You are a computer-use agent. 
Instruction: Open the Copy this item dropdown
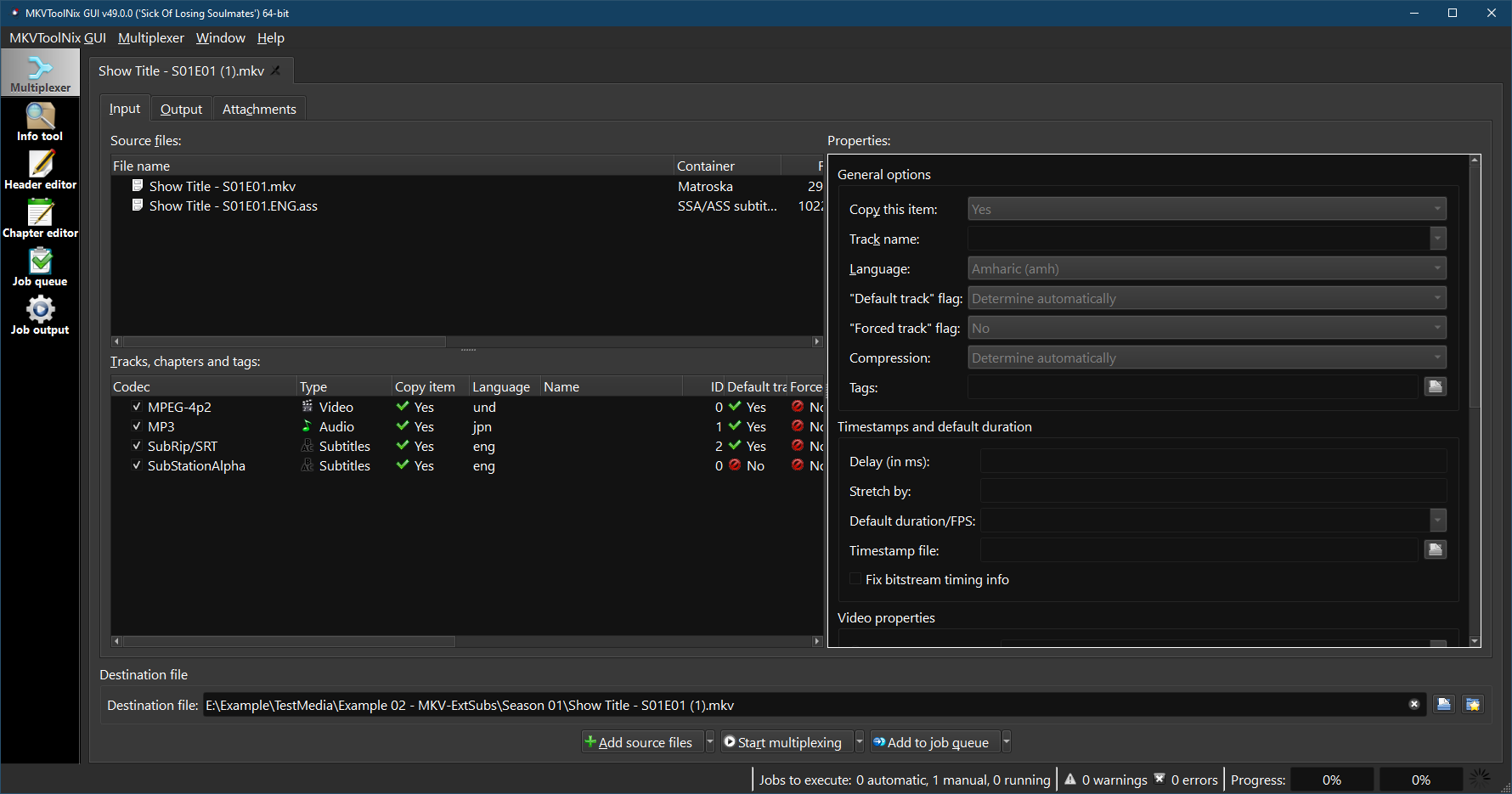[x=1207, y=209]
